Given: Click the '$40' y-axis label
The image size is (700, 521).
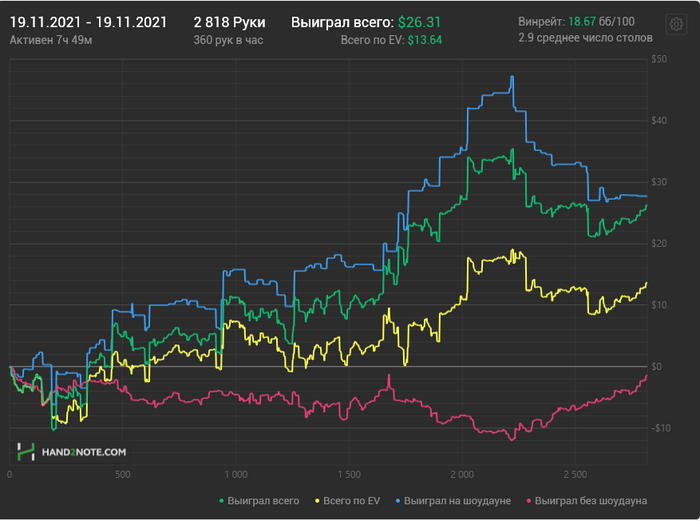Looking at the screenshot, I should (x=659, y=121).
